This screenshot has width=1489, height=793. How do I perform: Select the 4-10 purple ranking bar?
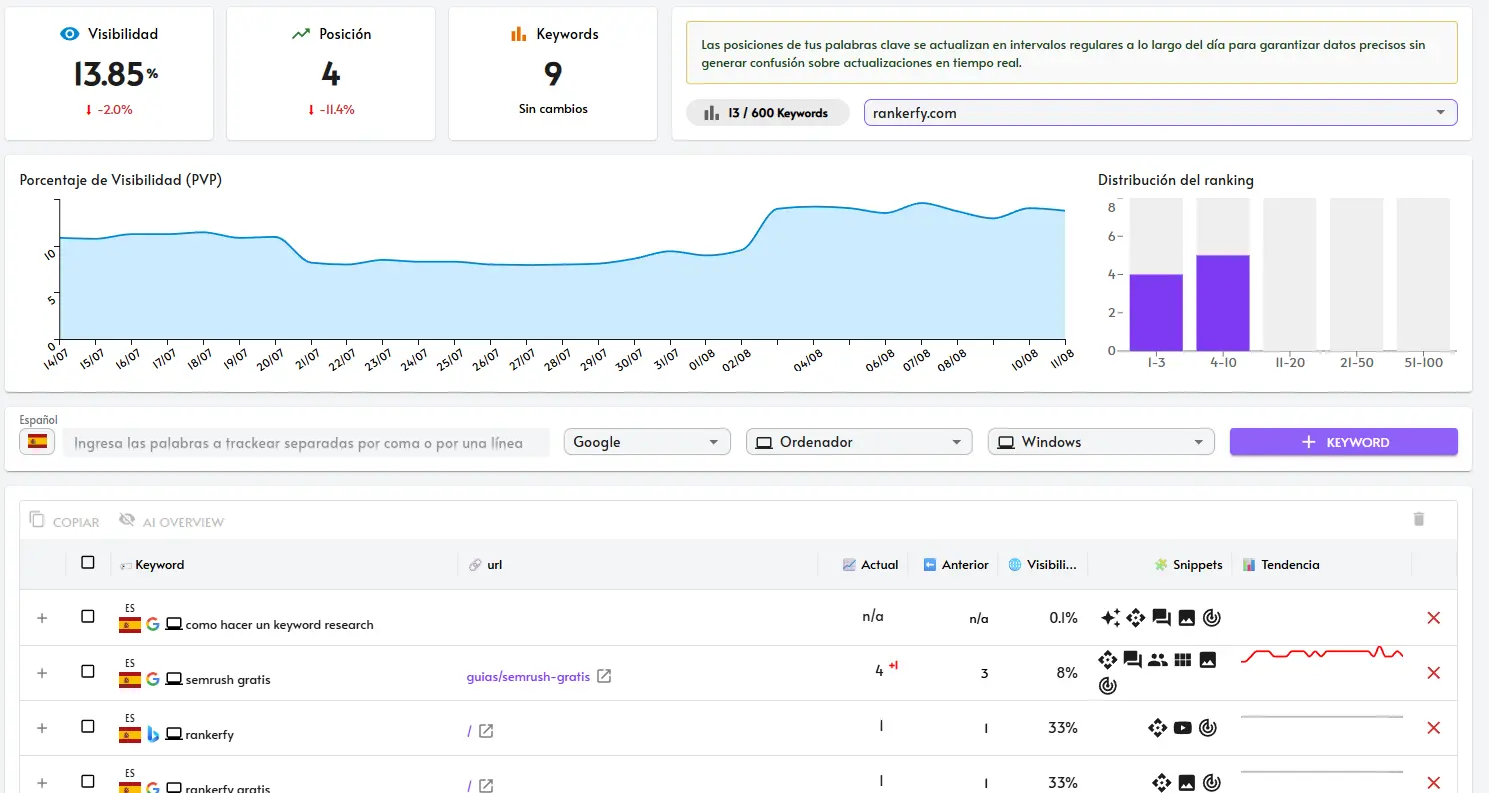[1223, 303]
